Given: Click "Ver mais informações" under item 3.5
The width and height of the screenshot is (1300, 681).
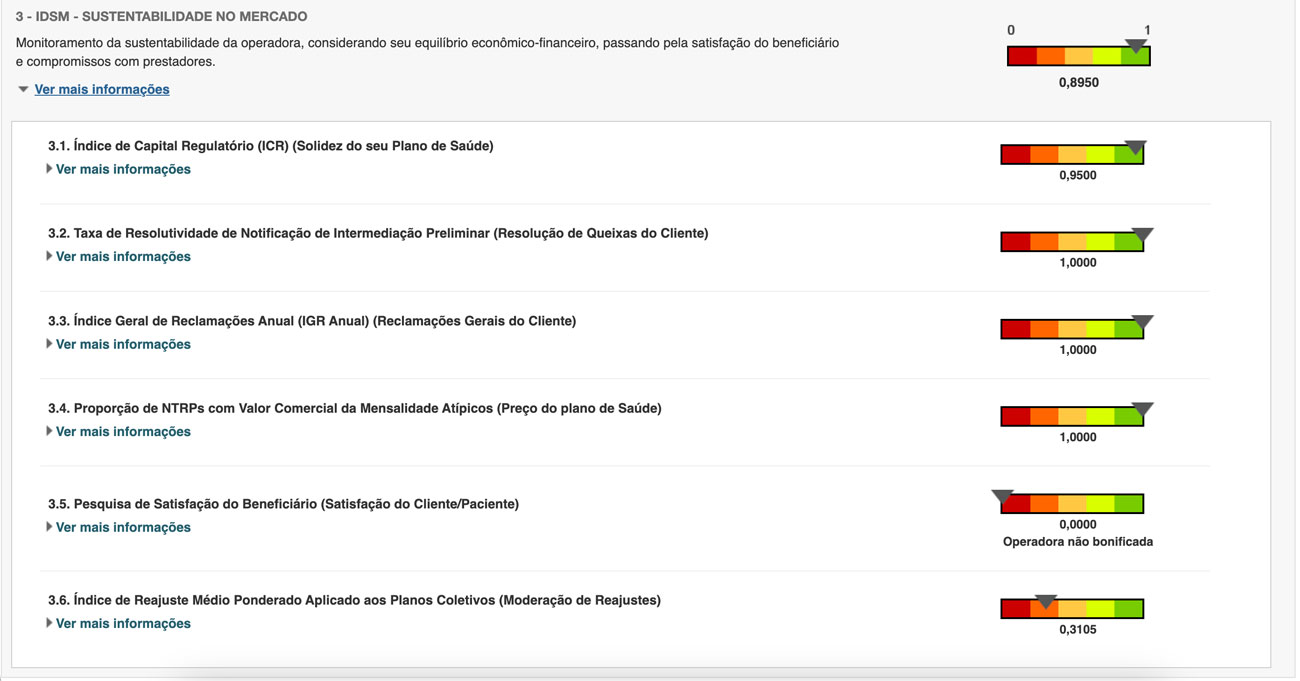Looking at the screenshot, I should (123, 527).
